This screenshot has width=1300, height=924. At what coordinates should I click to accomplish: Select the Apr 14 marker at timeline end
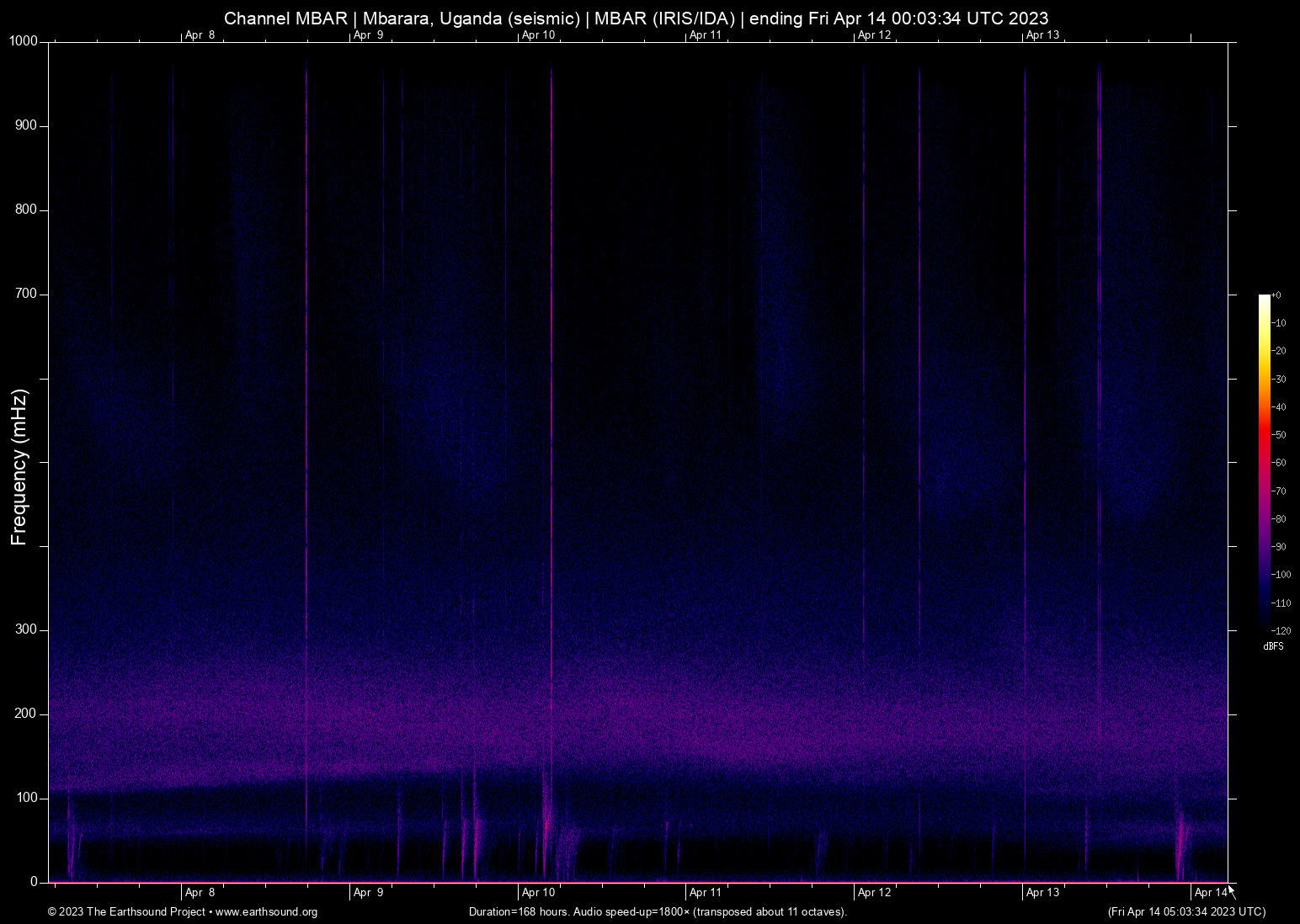(x=1210, y=894)
